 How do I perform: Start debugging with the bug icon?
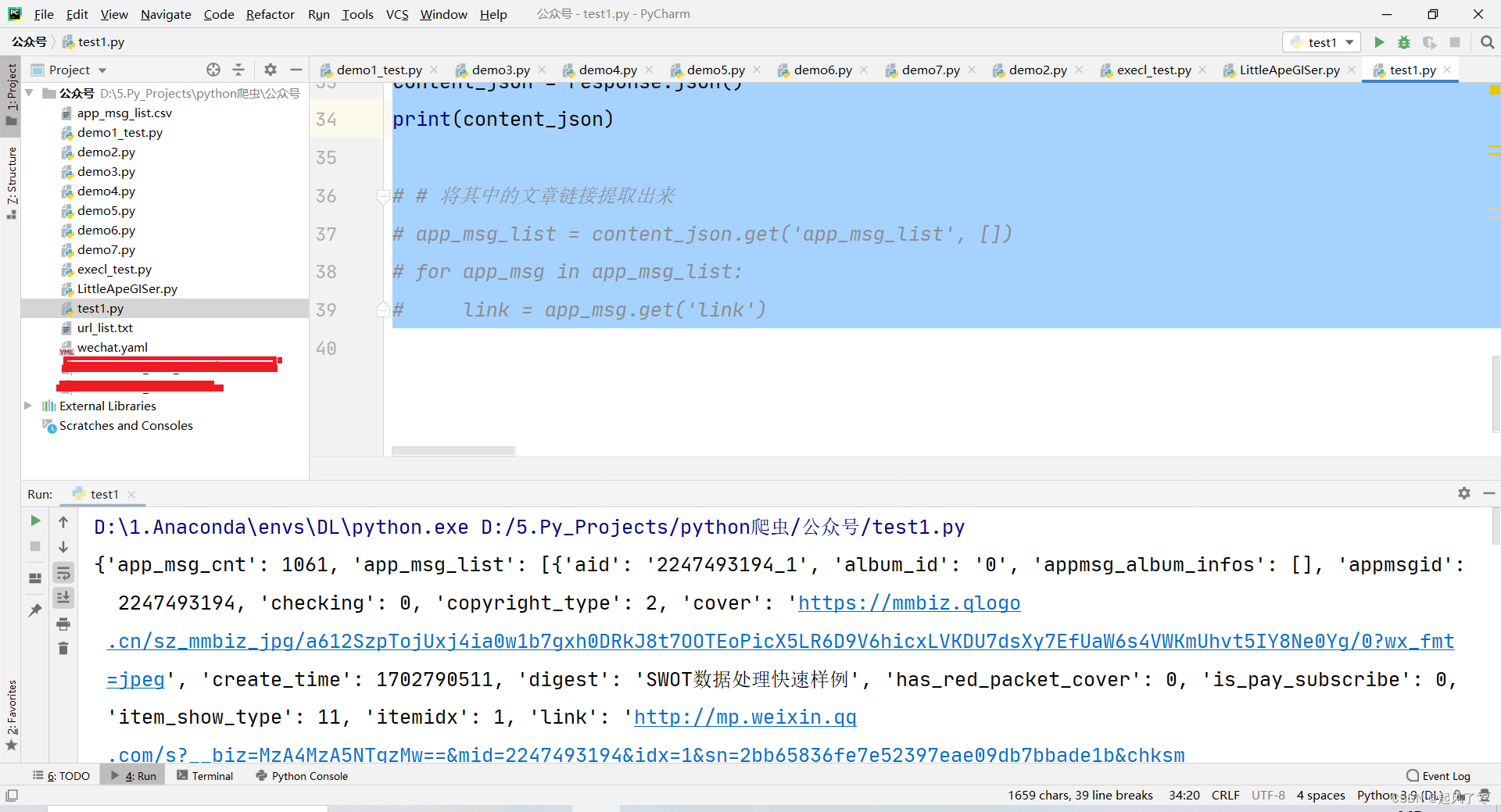(x=1404, y=42)
